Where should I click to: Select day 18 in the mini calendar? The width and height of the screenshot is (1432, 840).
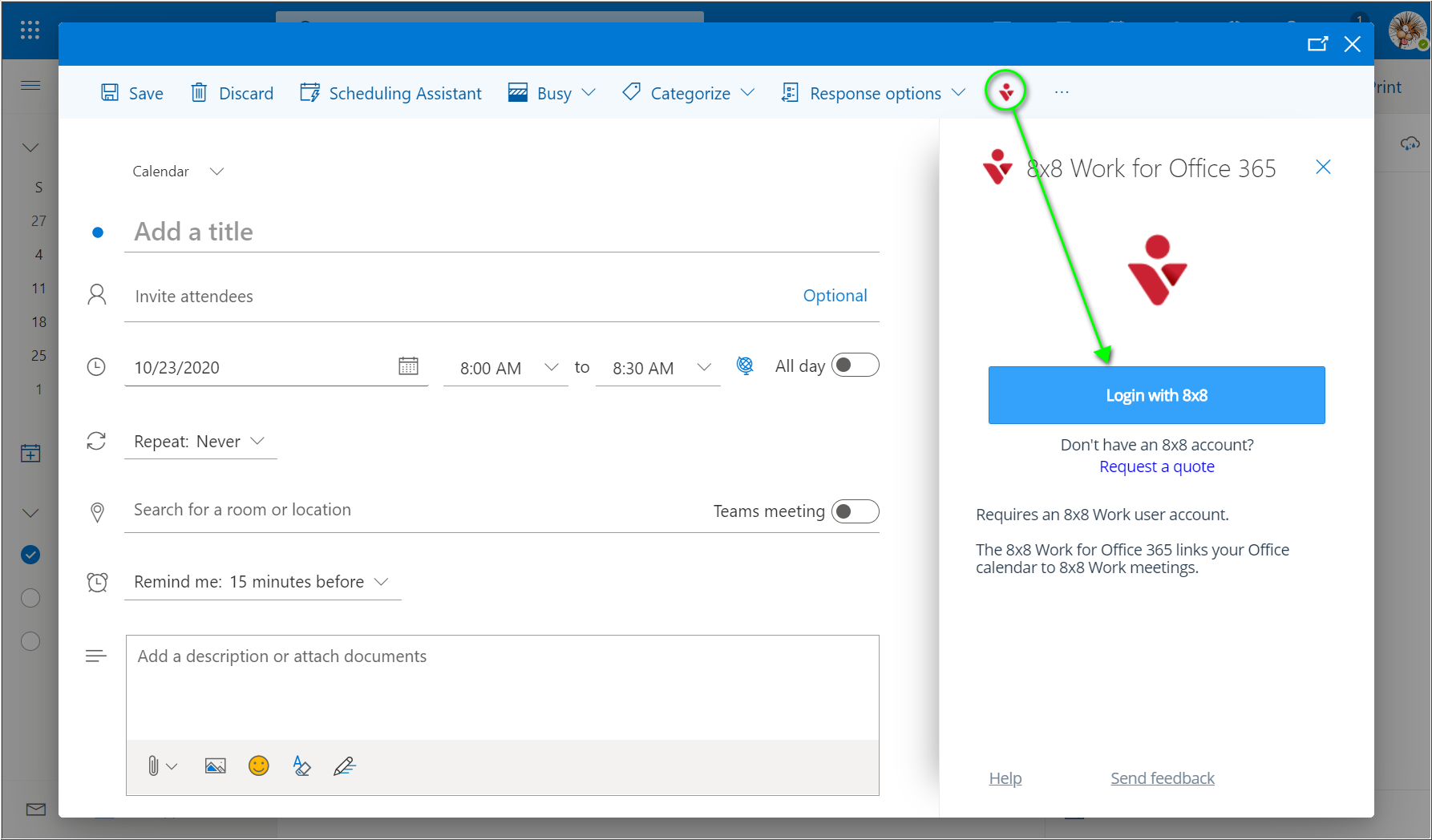click(38, 322)
